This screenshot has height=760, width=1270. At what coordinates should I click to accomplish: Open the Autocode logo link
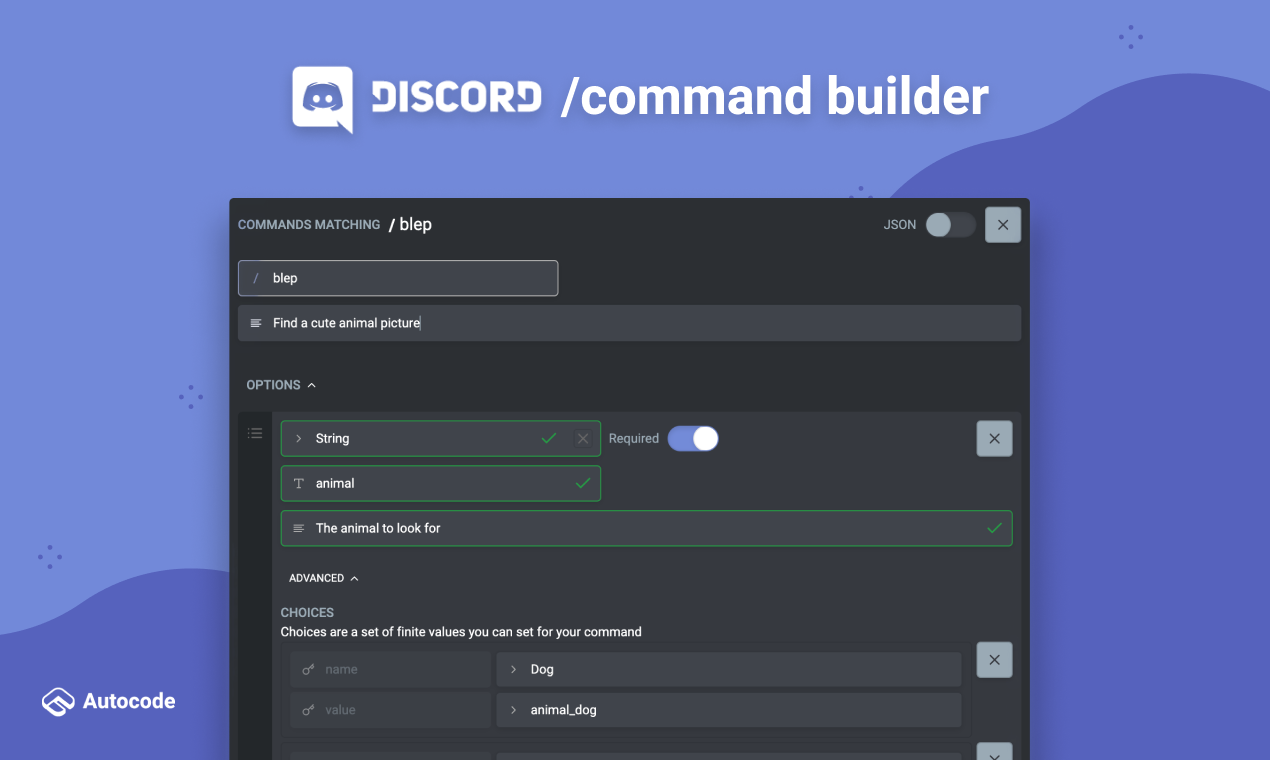coord(109,702)
